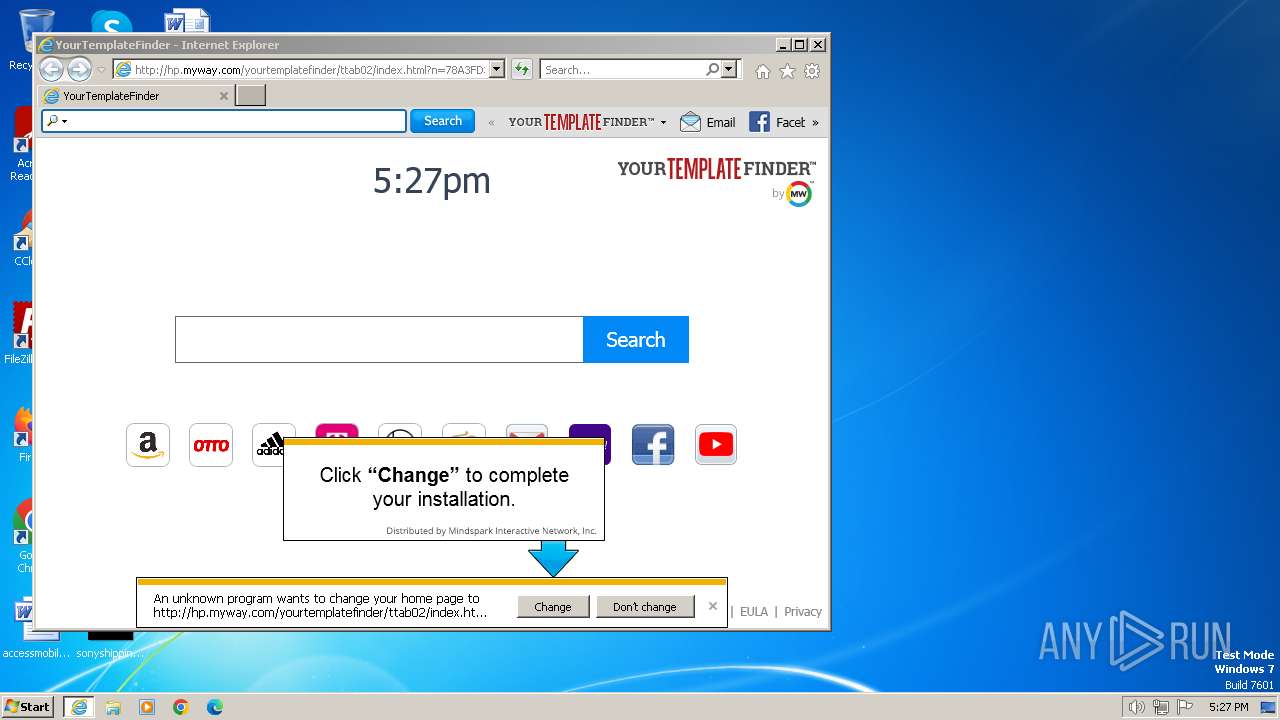Launch Chrome from taskbar
Screen dimensions: 1280x720
181,707
